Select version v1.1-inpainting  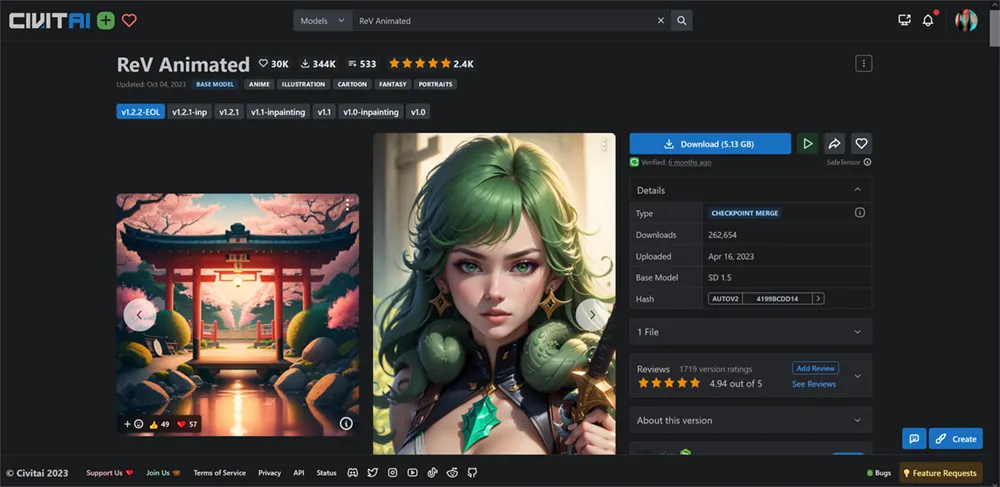point(278,112)
